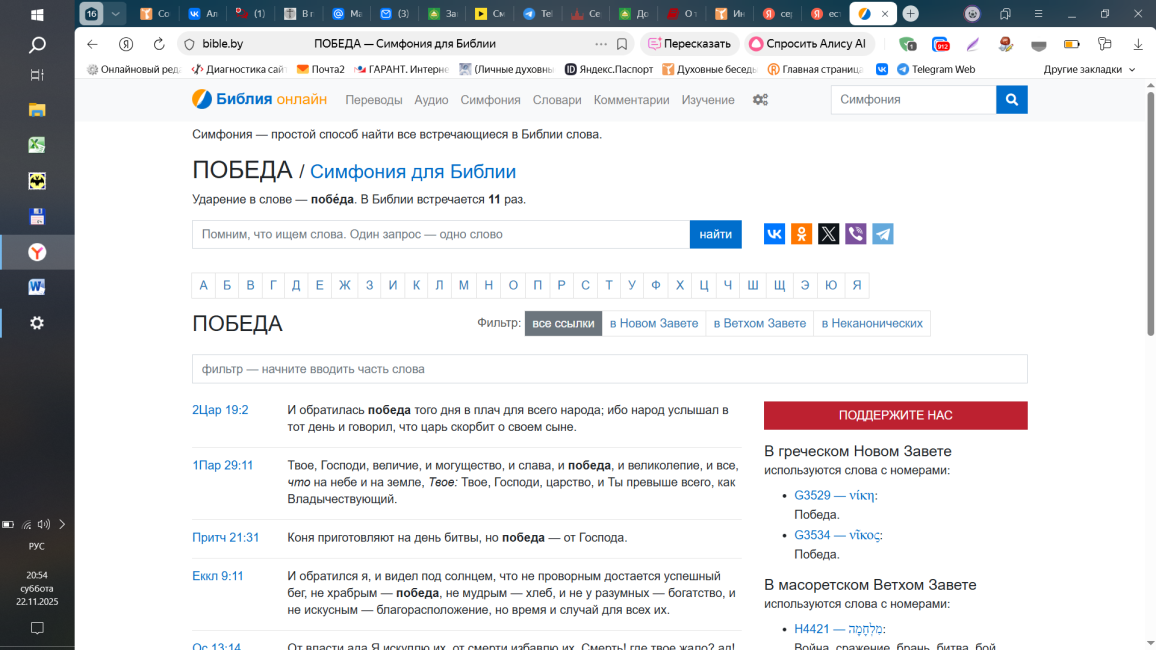The height and width of the screenshot is (650, 1156).
Task: Share via the Telegram icon
Action: tap(882, 234)
